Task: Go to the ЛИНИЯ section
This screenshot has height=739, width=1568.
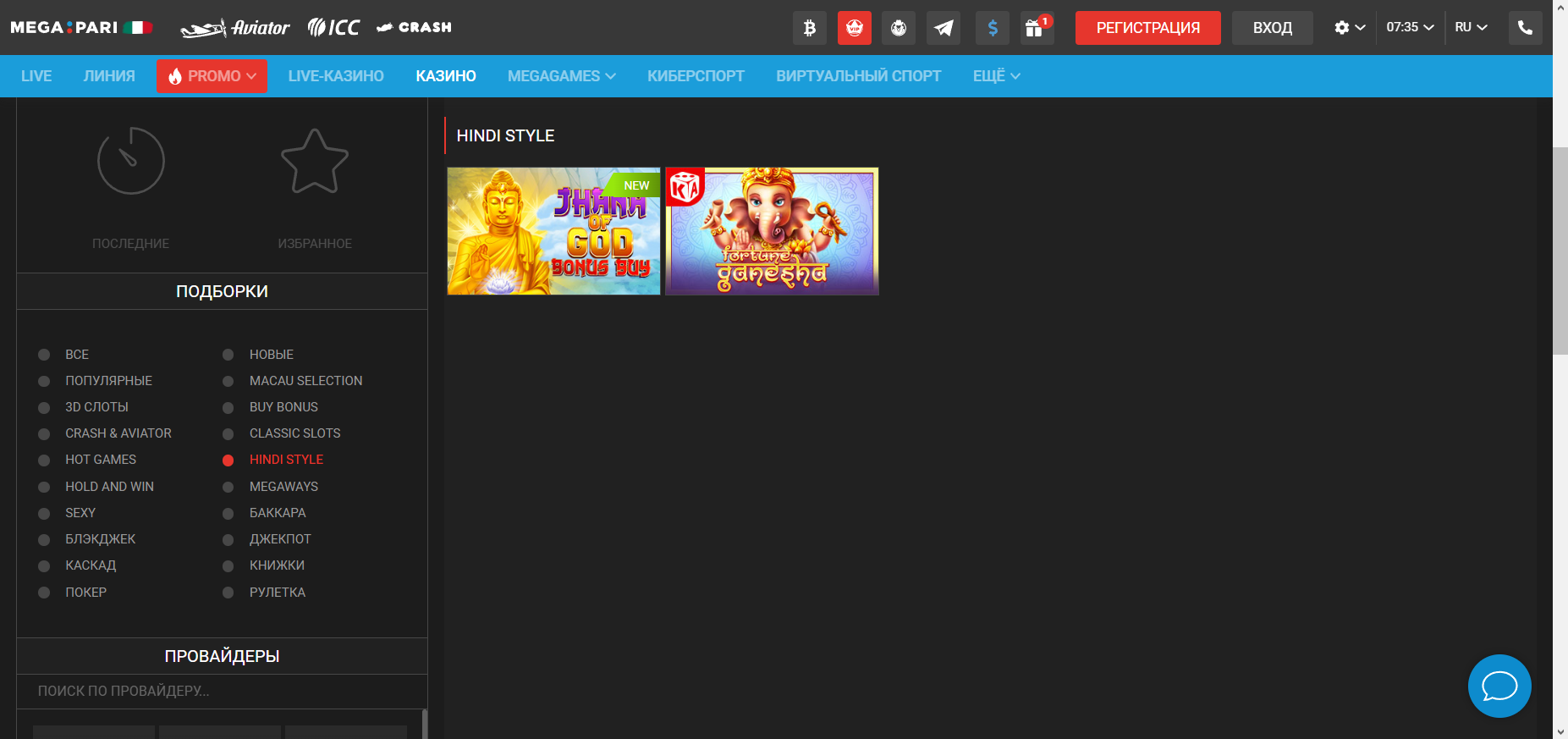Action: tap(109, 76)
